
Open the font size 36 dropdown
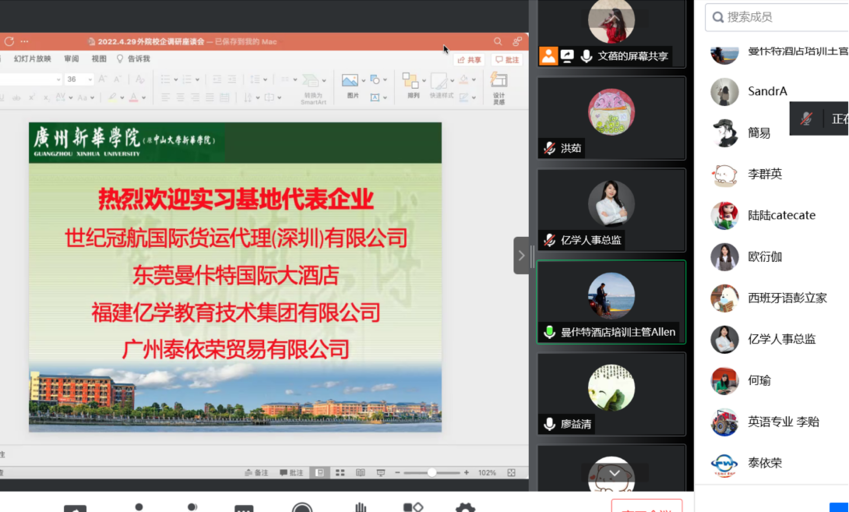point(88,79)
